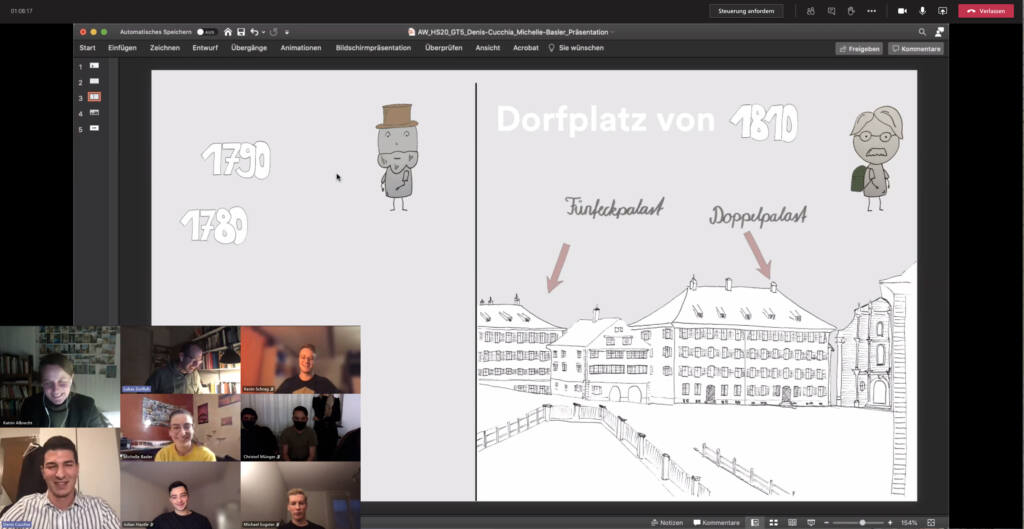The width and height of the screenshot is (1024, 529).
Task: Click the zoom slider in status bar
Action: coord(861,522)
